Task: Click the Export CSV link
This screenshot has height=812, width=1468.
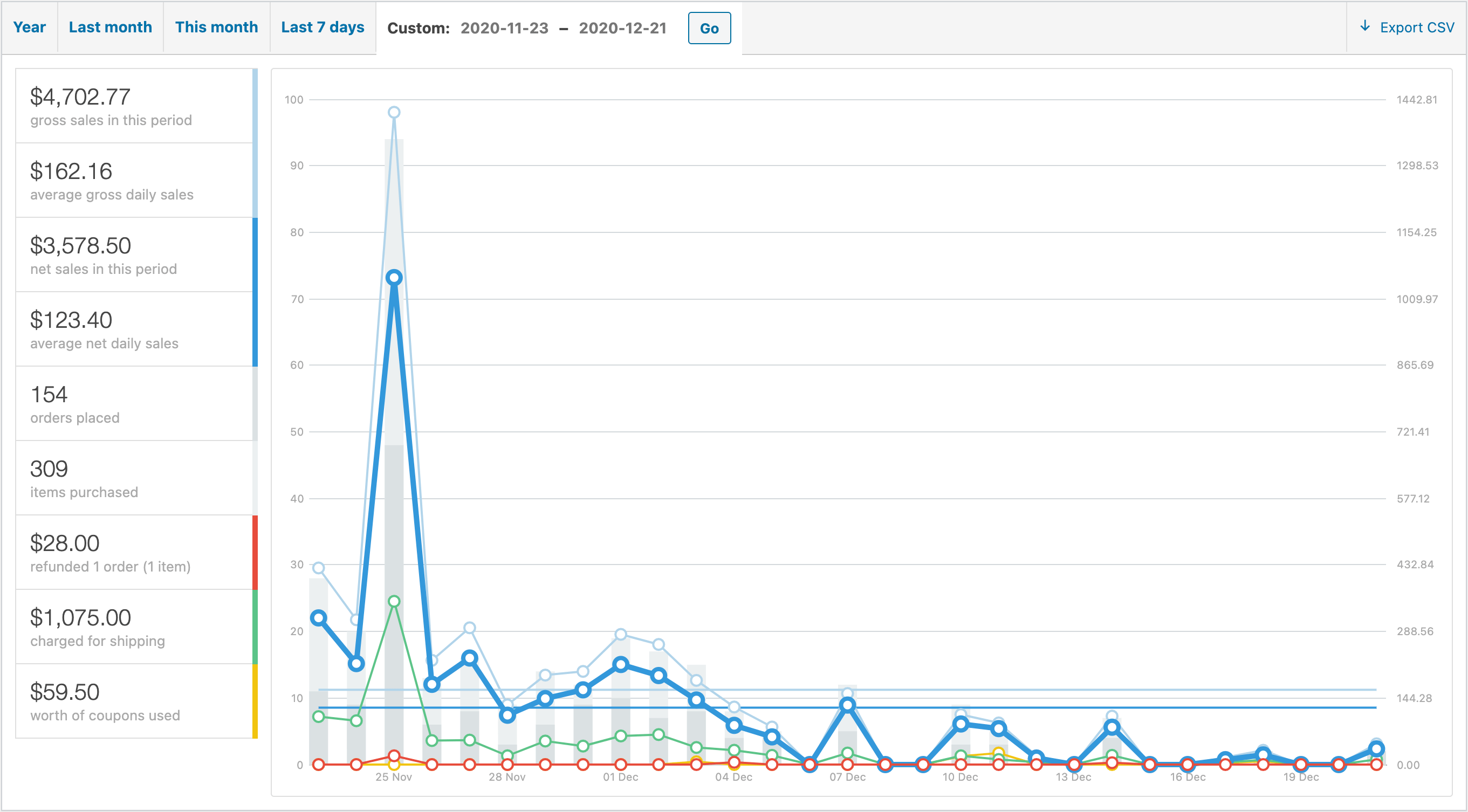Action: (1417, 27)
